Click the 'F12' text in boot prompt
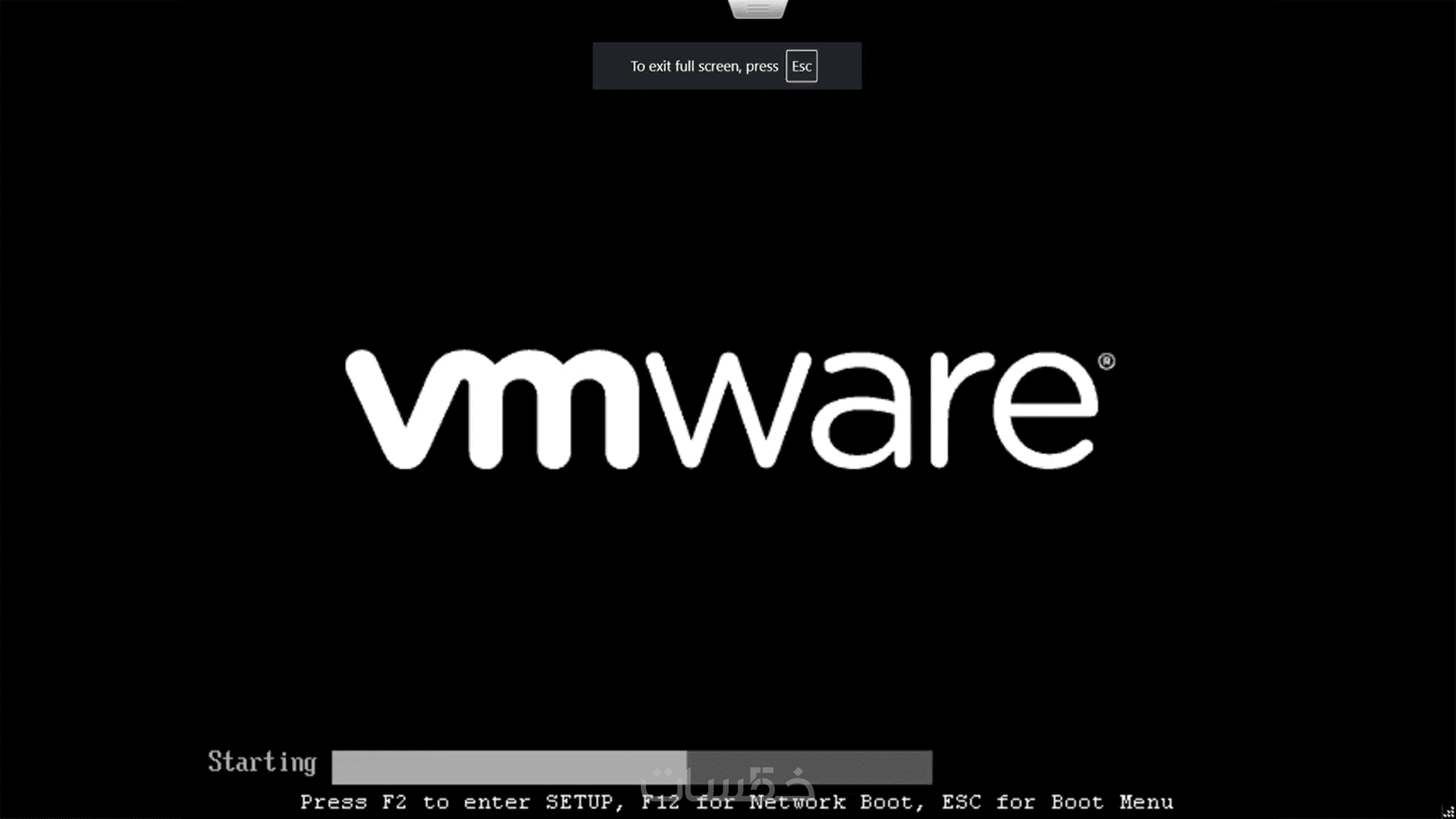 [661, 802]
